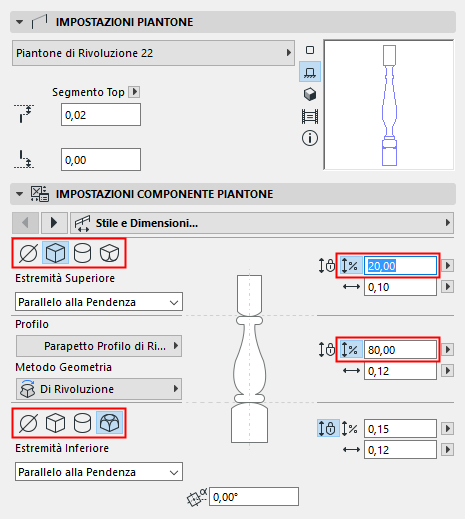Select the cylinder shape for the top end
This screenshot has width=465, height=519.
pyautogui.click(x=82, y=253)
